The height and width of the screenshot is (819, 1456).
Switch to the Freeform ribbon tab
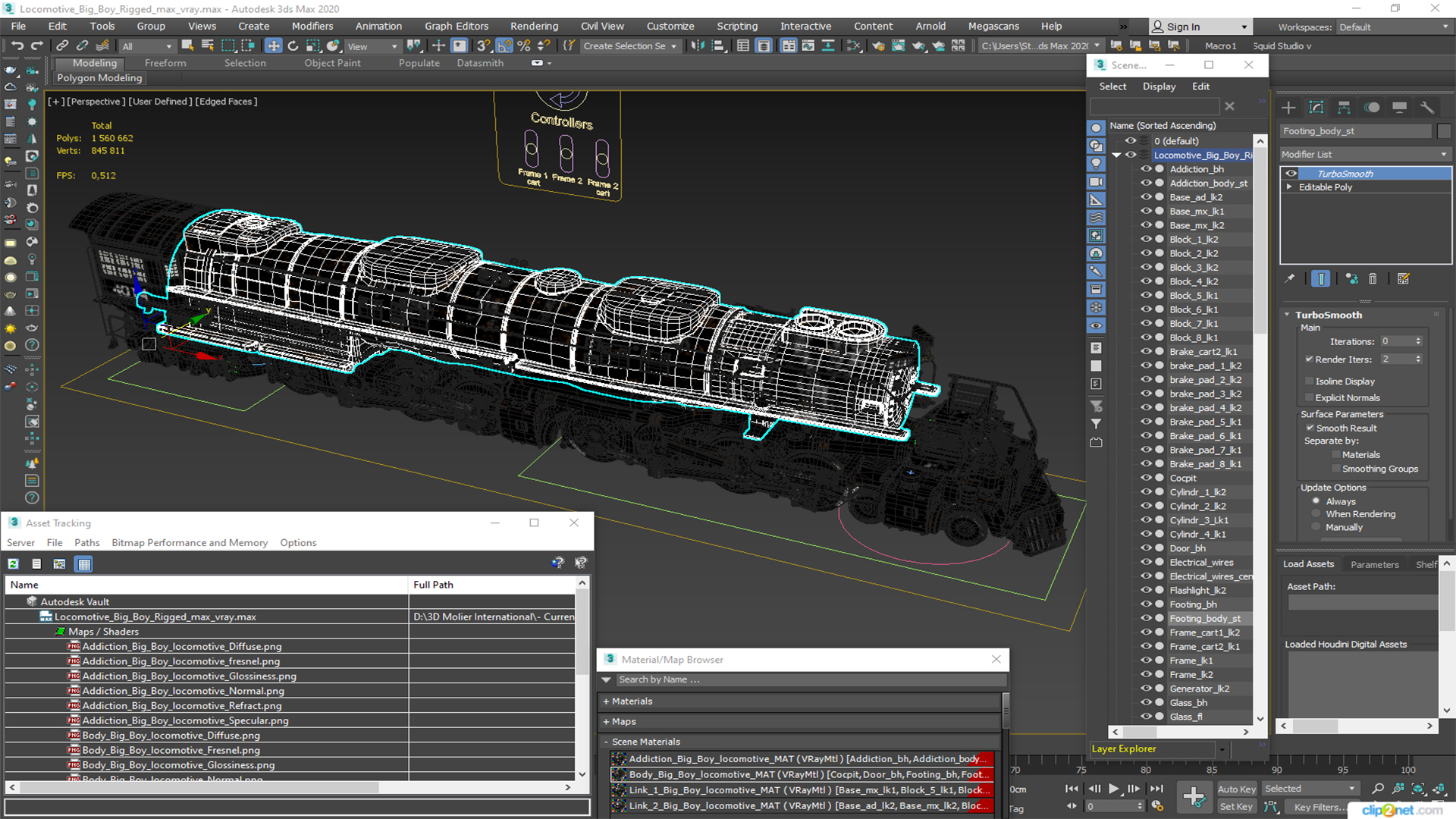165,64
